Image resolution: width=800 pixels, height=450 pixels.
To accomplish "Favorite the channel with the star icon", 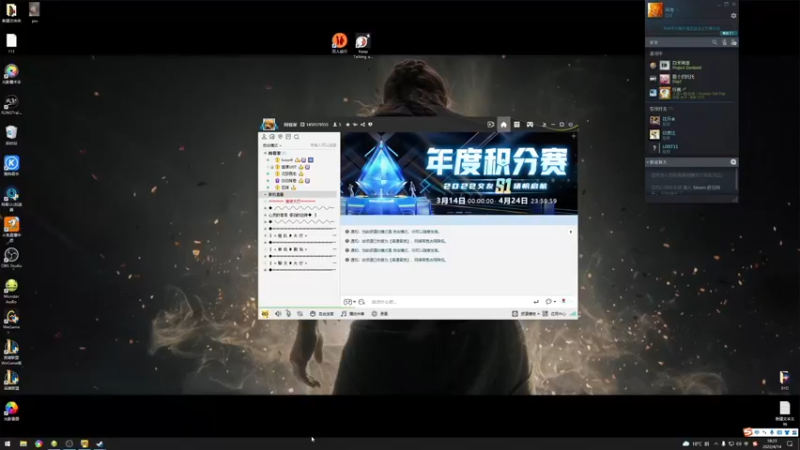I will pos(348,124).
